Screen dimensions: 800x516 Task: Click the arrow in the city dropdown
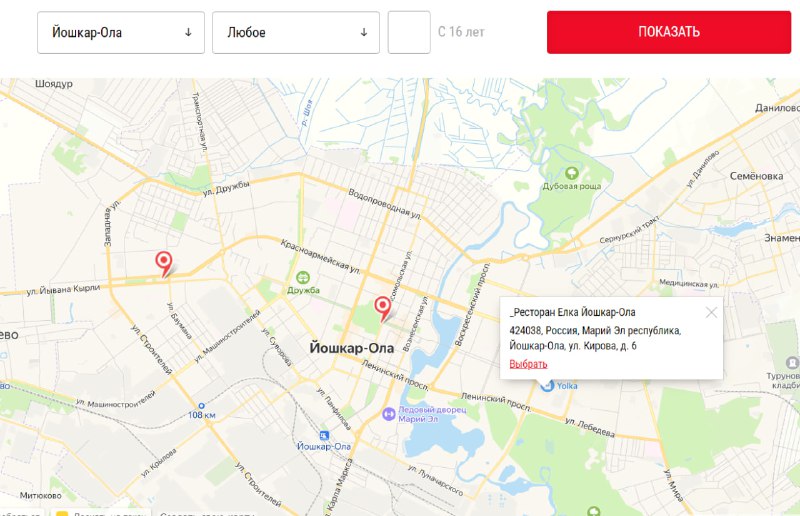click(188, 33)
